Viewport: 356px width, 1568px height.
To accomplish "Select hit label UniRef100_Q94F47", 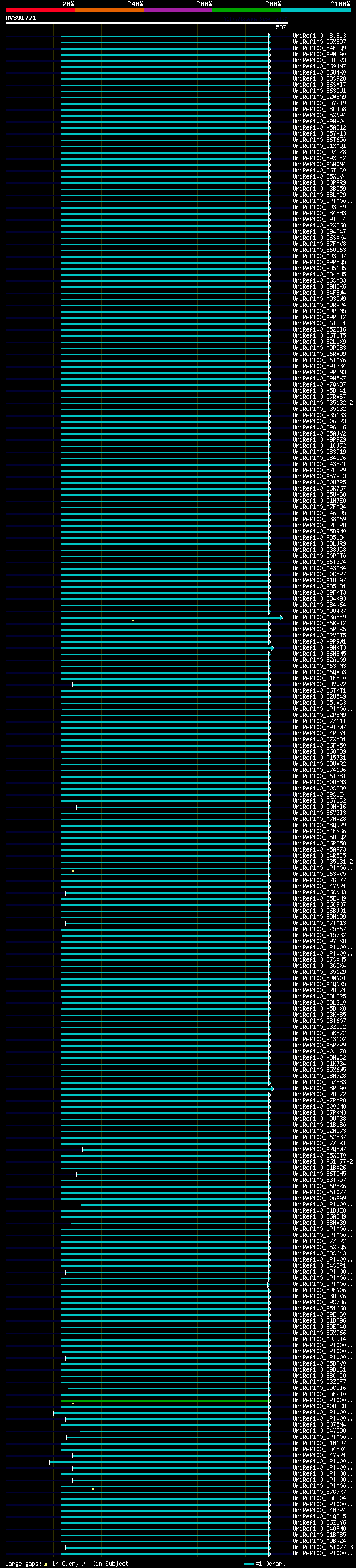I will tap(319, 232).
